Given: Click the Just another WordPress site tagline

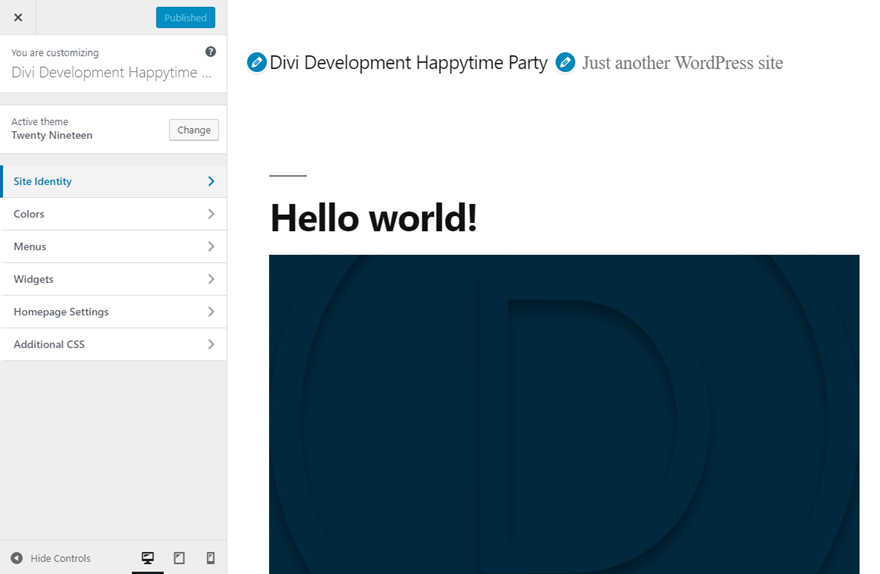Looking at the screenshot, I should pos(682,63).
